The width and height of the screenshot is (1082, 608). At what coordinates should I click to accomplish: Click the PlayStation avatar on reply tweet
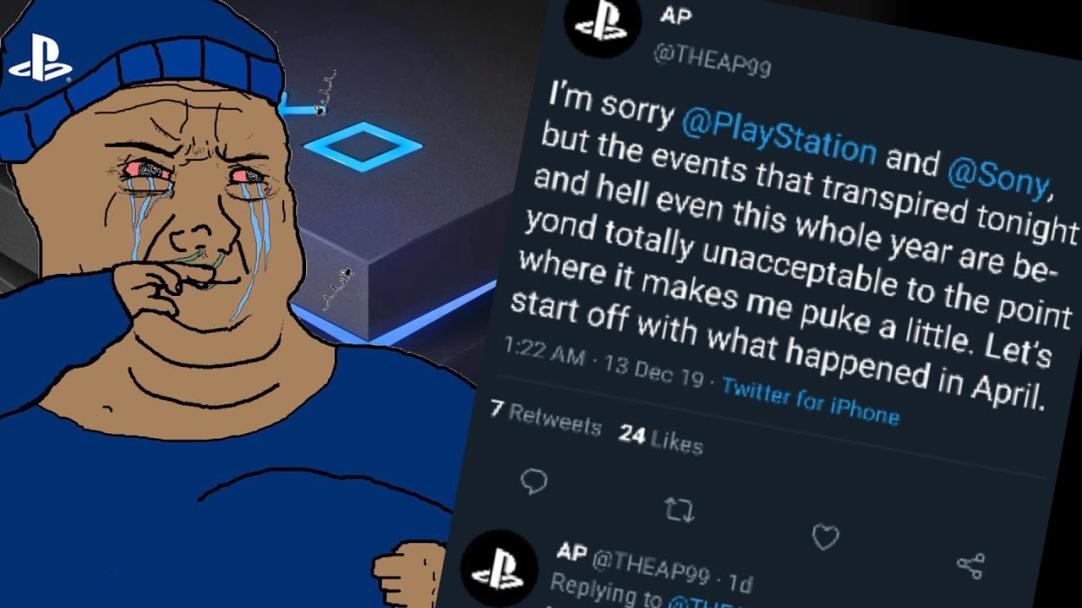pyautogui.click(x=499, y=570)
